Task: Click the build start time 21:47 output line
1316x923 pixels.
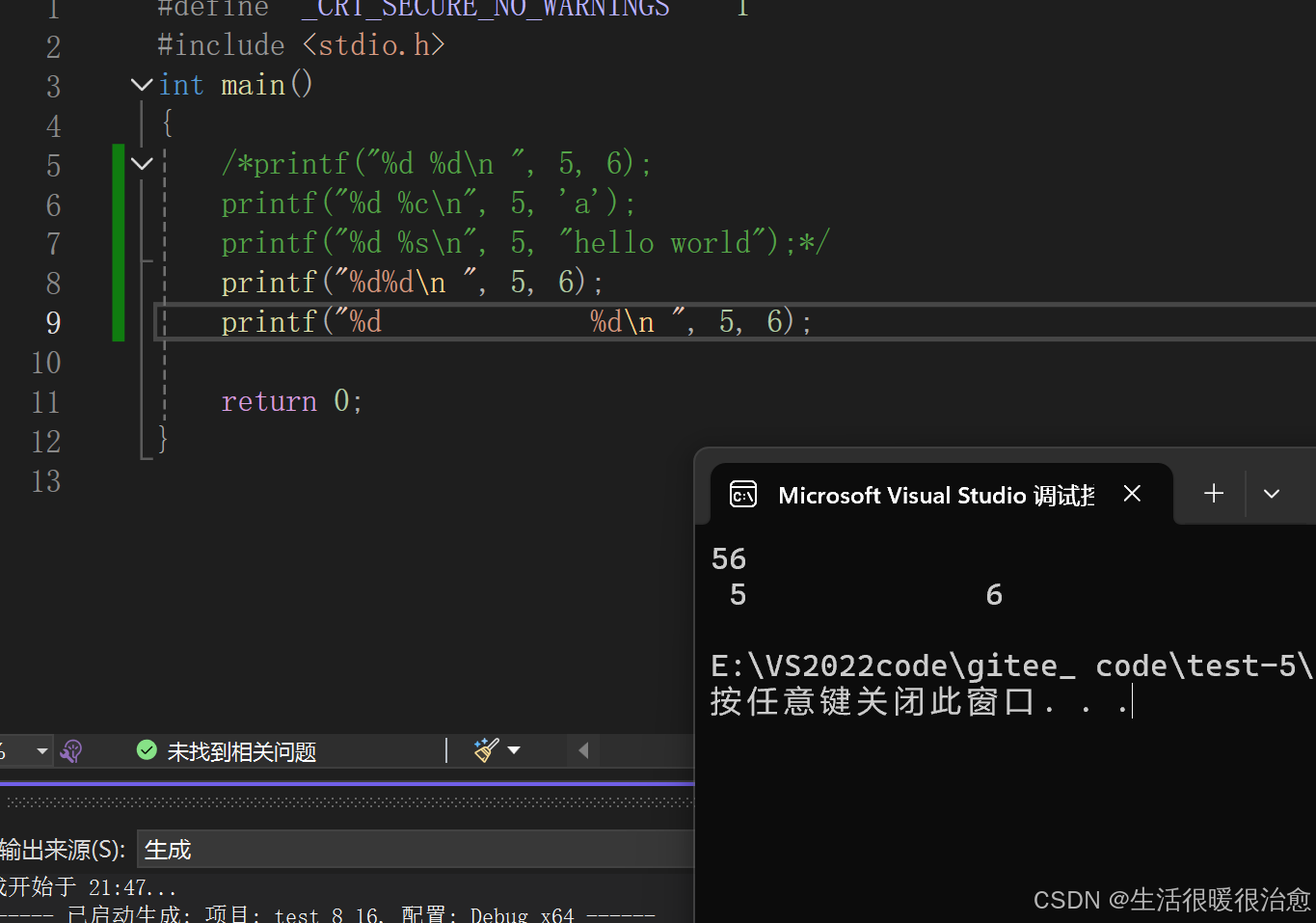Action: pos(89,886)
